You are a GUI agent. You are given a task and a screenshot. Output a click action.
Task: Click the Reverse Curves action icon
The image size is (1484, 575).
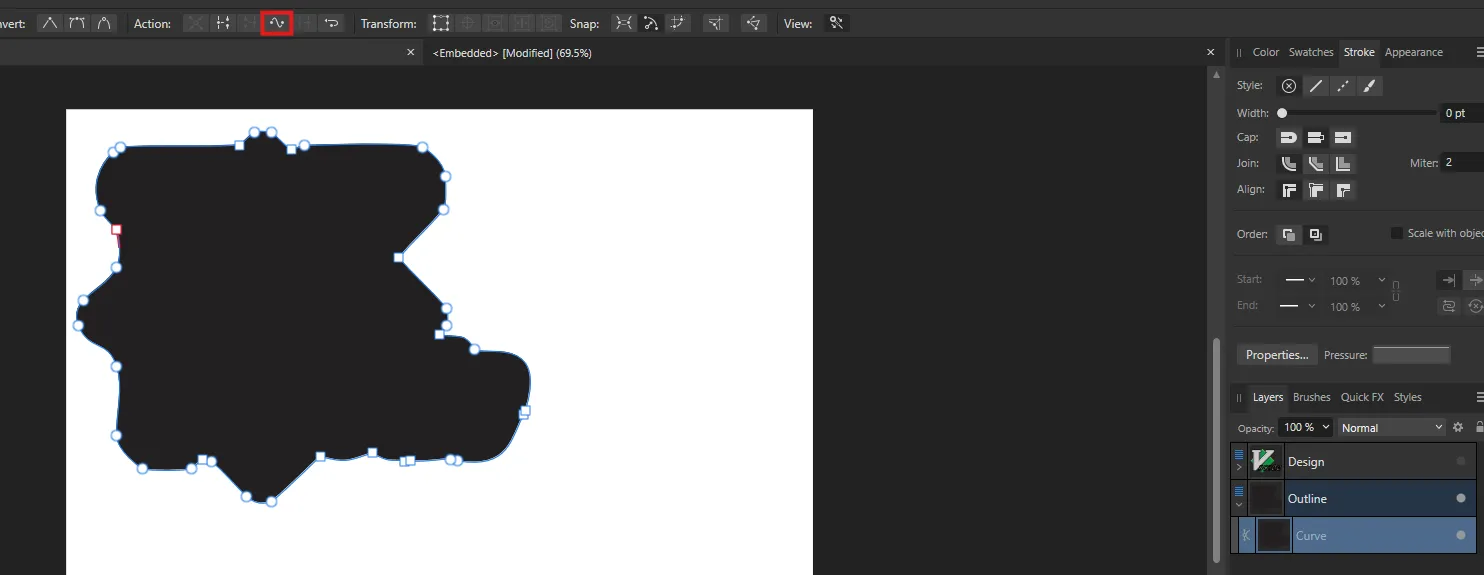(x=332, y=23)
